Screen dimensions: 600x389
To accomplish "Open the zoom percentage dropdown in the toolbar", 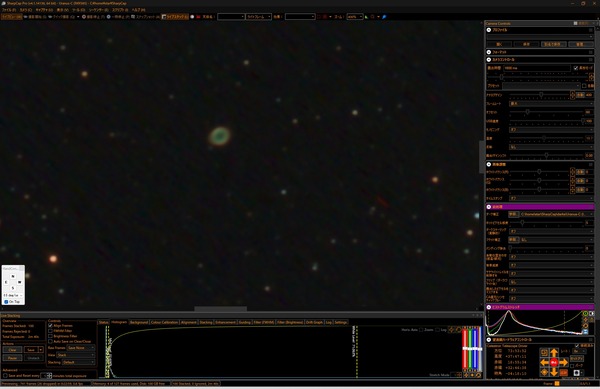I will tap(355, 17).
